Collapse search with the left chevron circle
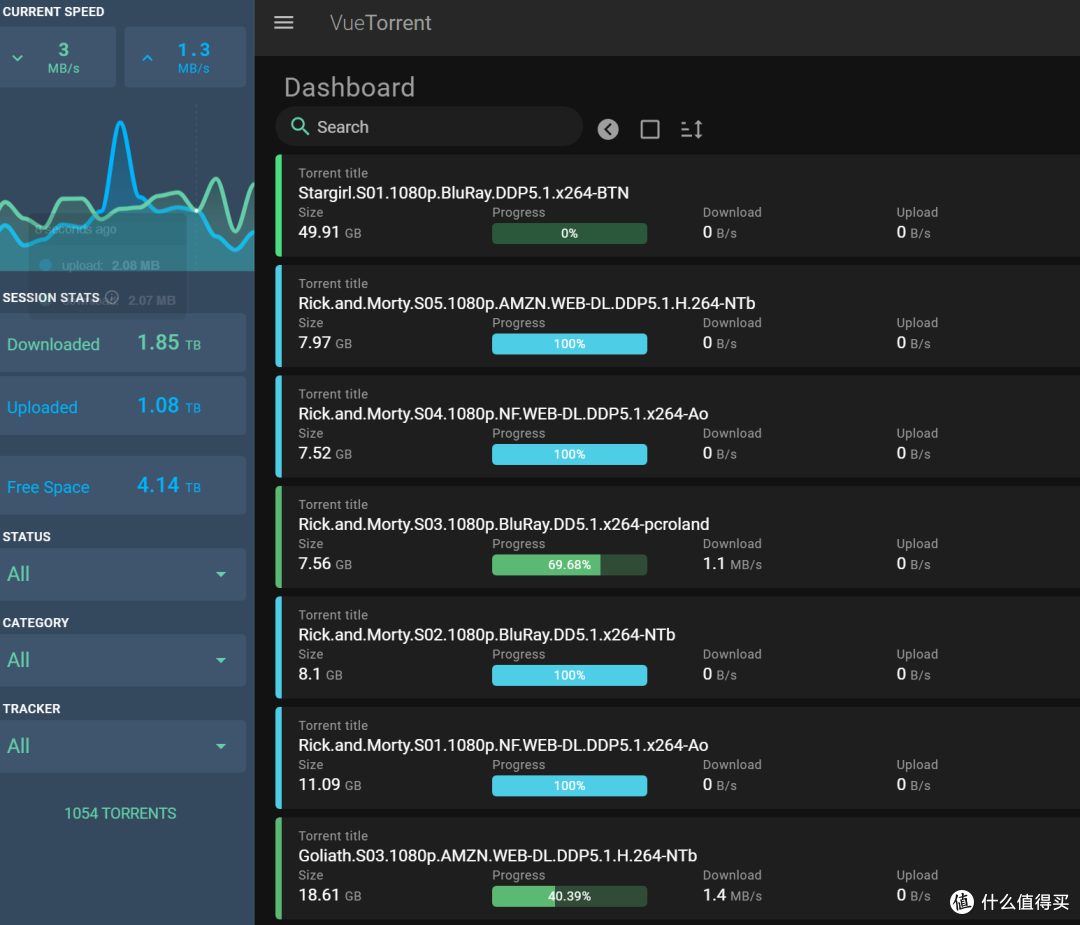The height and width of the screenshot is (925, 1080). [608, 129]
